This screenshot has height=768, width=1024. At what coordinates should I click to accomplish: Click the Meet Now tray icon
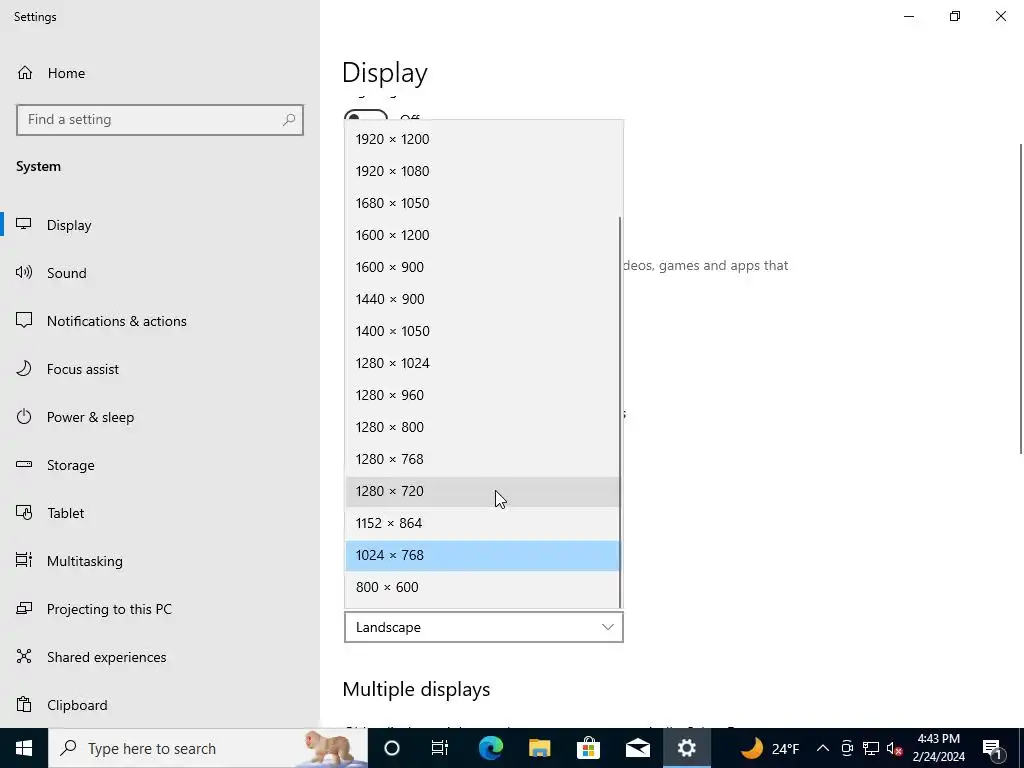coord(847,748)
